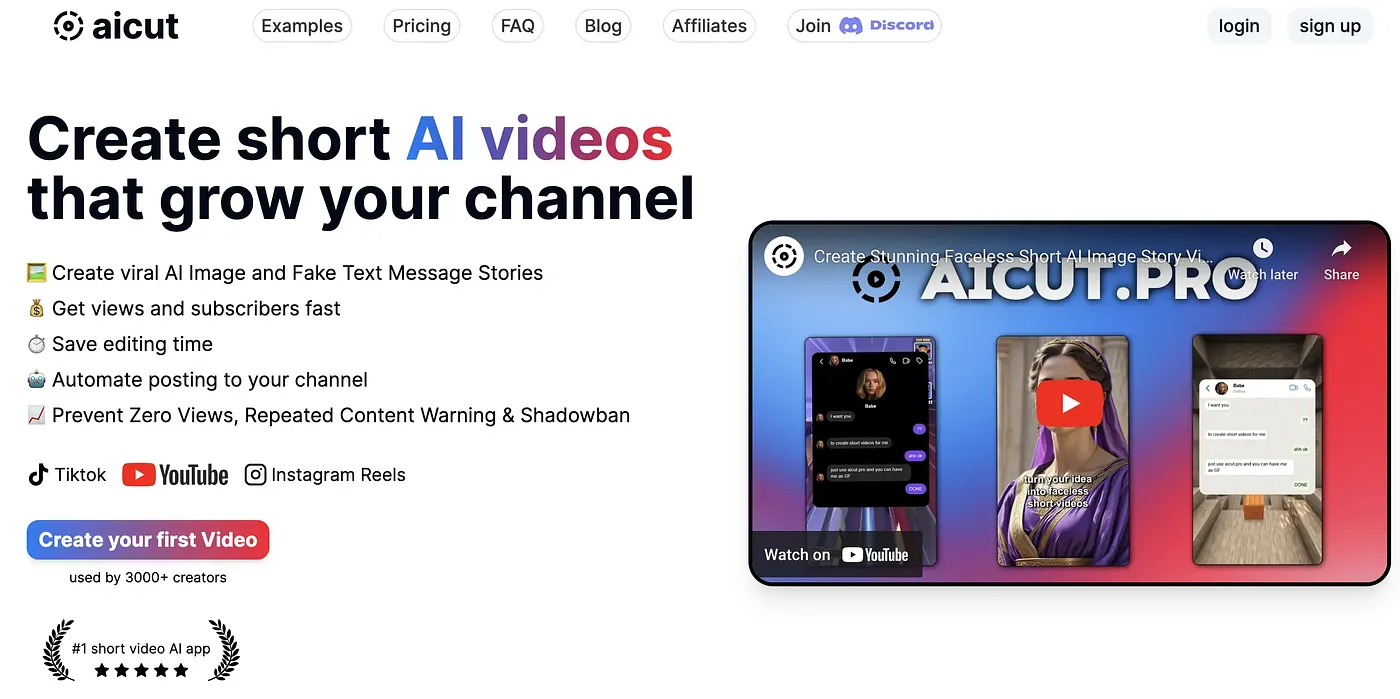Click the sign up button

click(x=1330, y=26)
